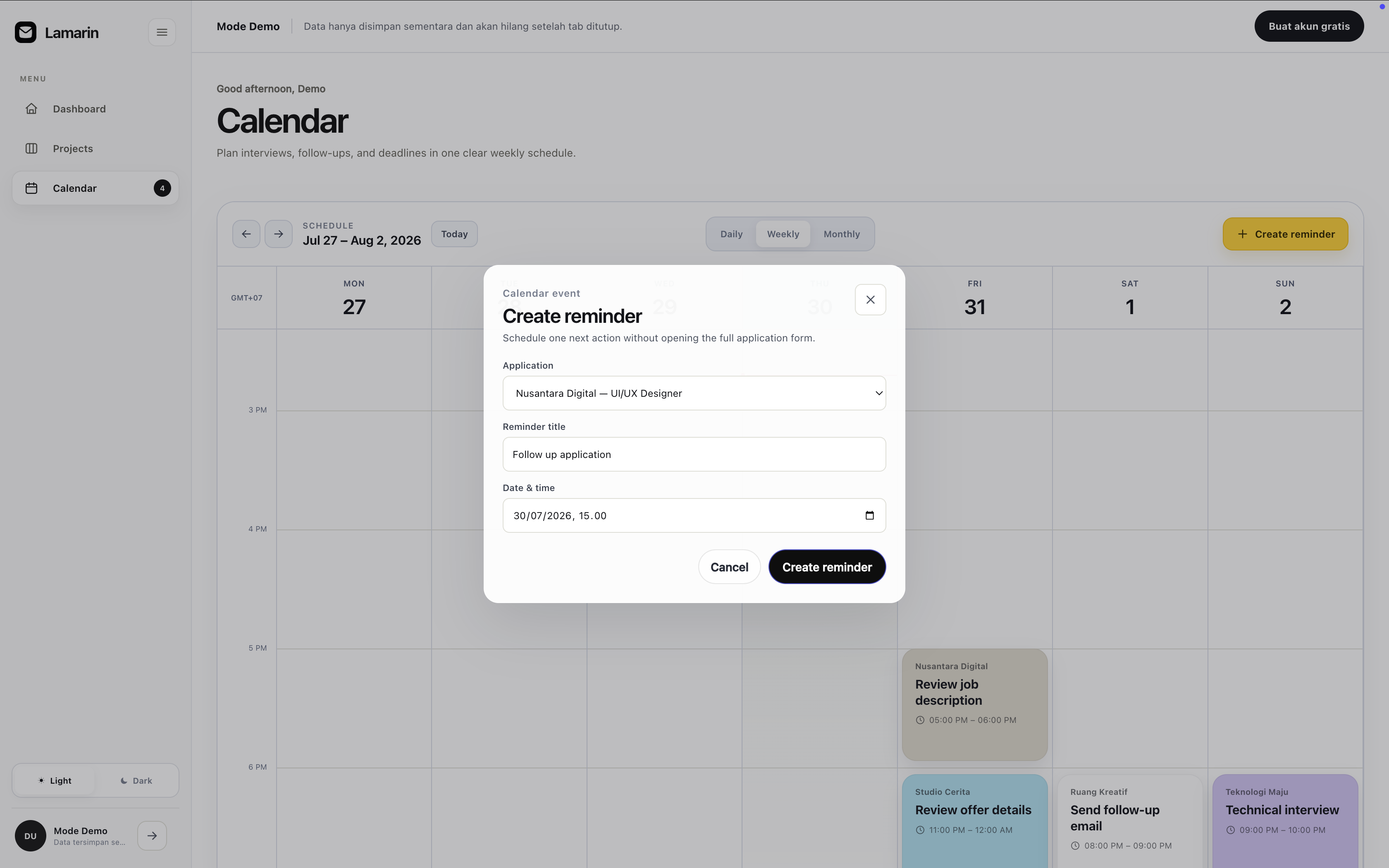The width and height of the screenshot is (1389, 868).
Task: Click the Mode Demo header label
Action: click(248, 26)
